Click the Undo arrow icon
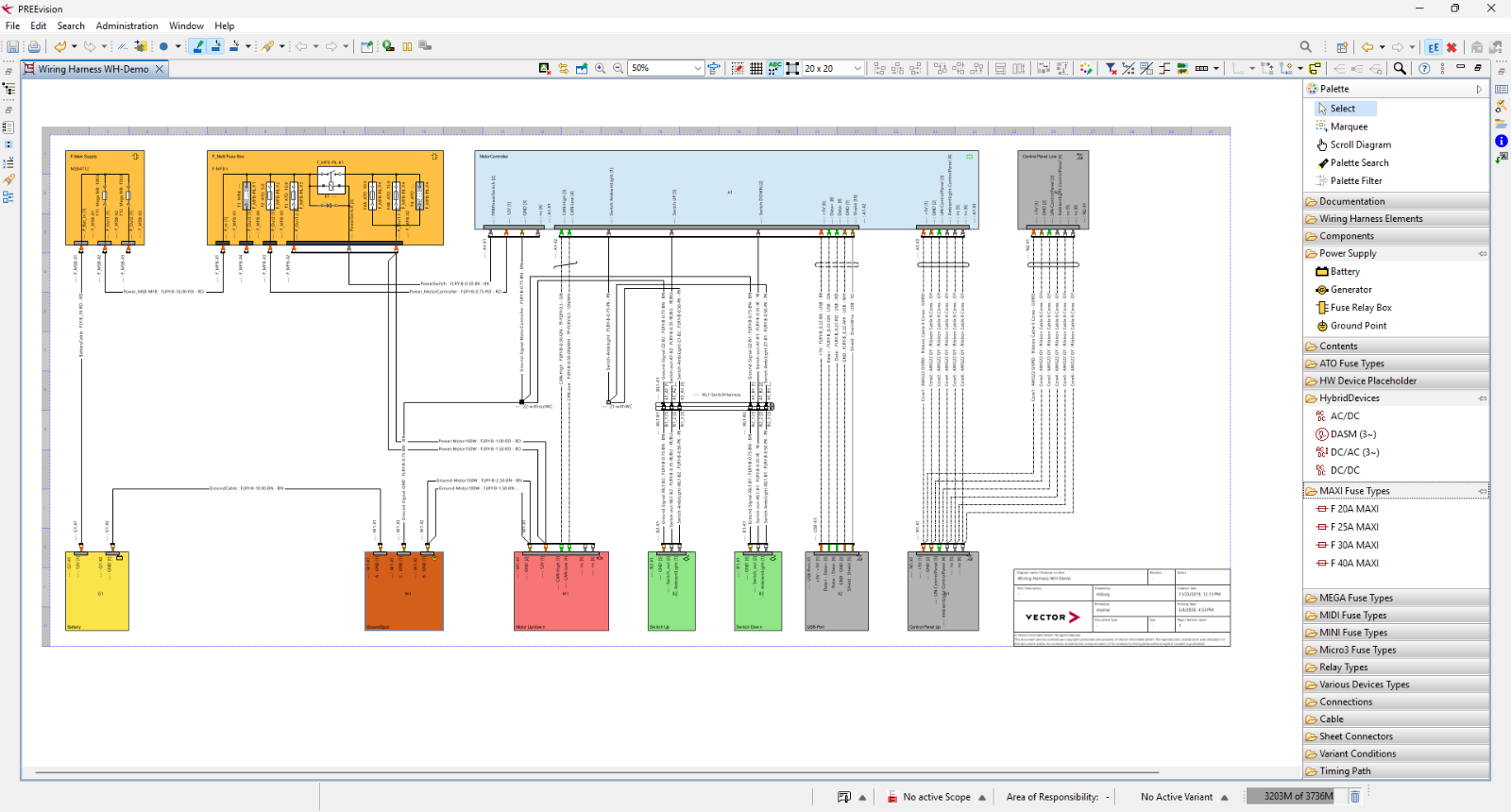The height and width of the screenshot is (812, 1511). (x=59, y=46)
